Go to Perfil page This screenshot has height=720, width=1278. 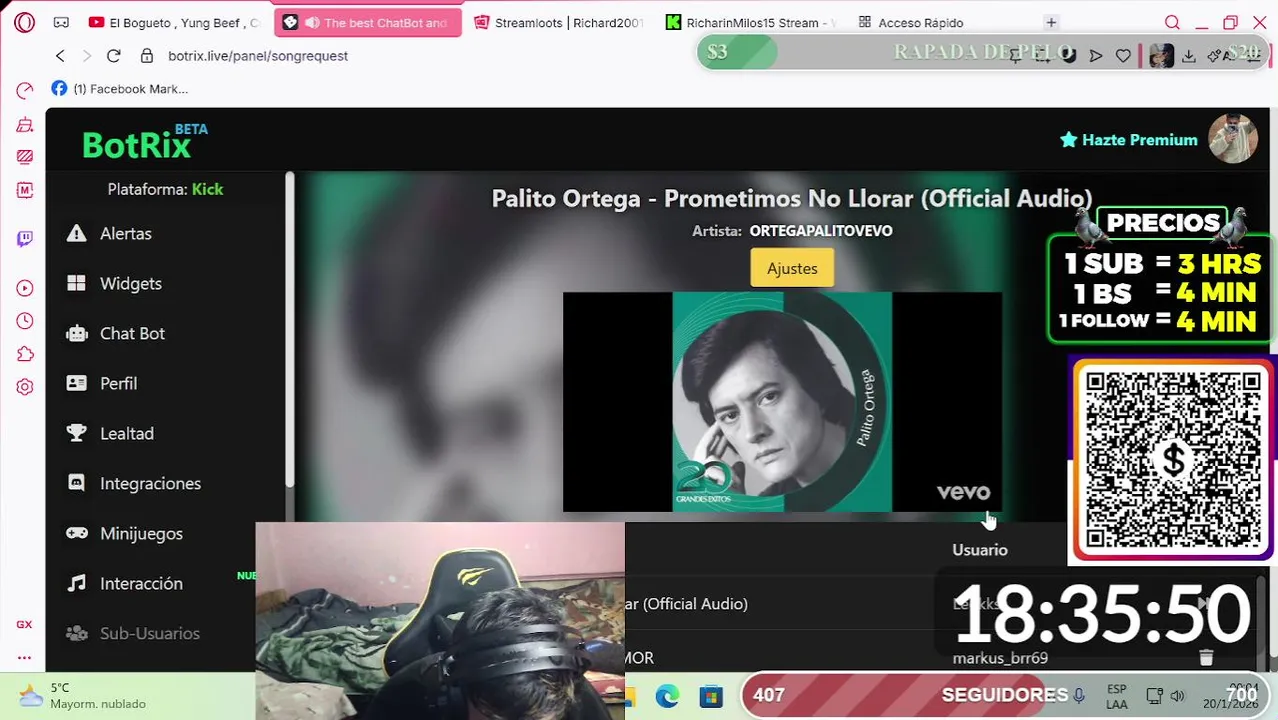point(118,383)
